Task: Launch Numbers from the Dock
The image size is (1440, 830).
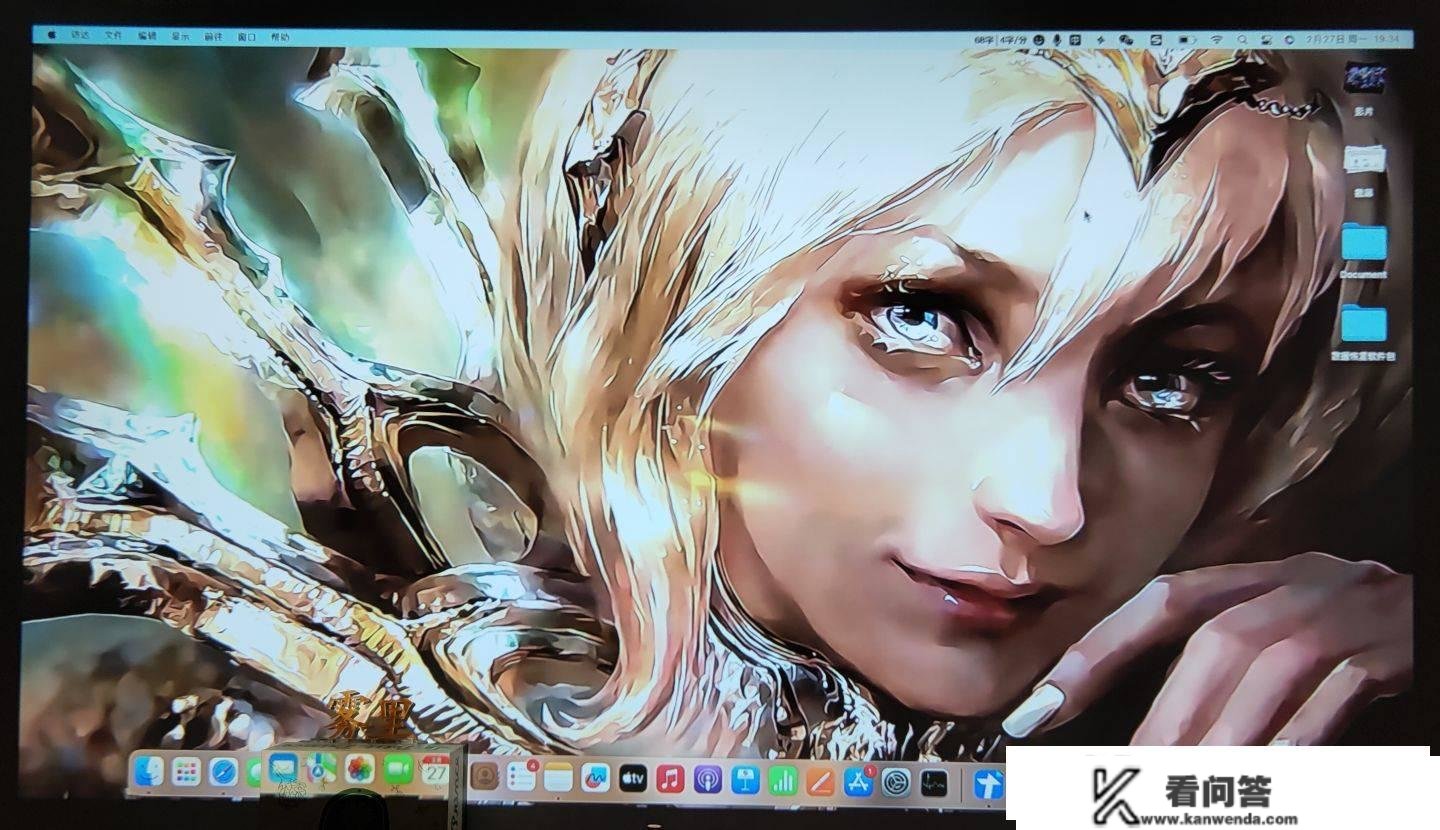Action: [x=782, y=780]
